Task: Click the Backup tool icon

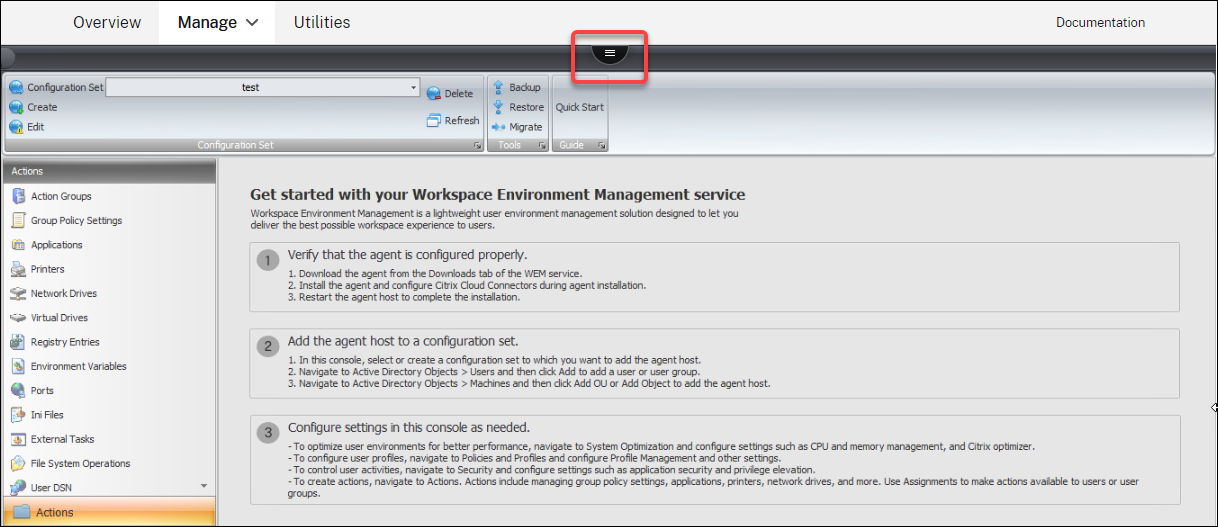Action: (x=498, y=87)
